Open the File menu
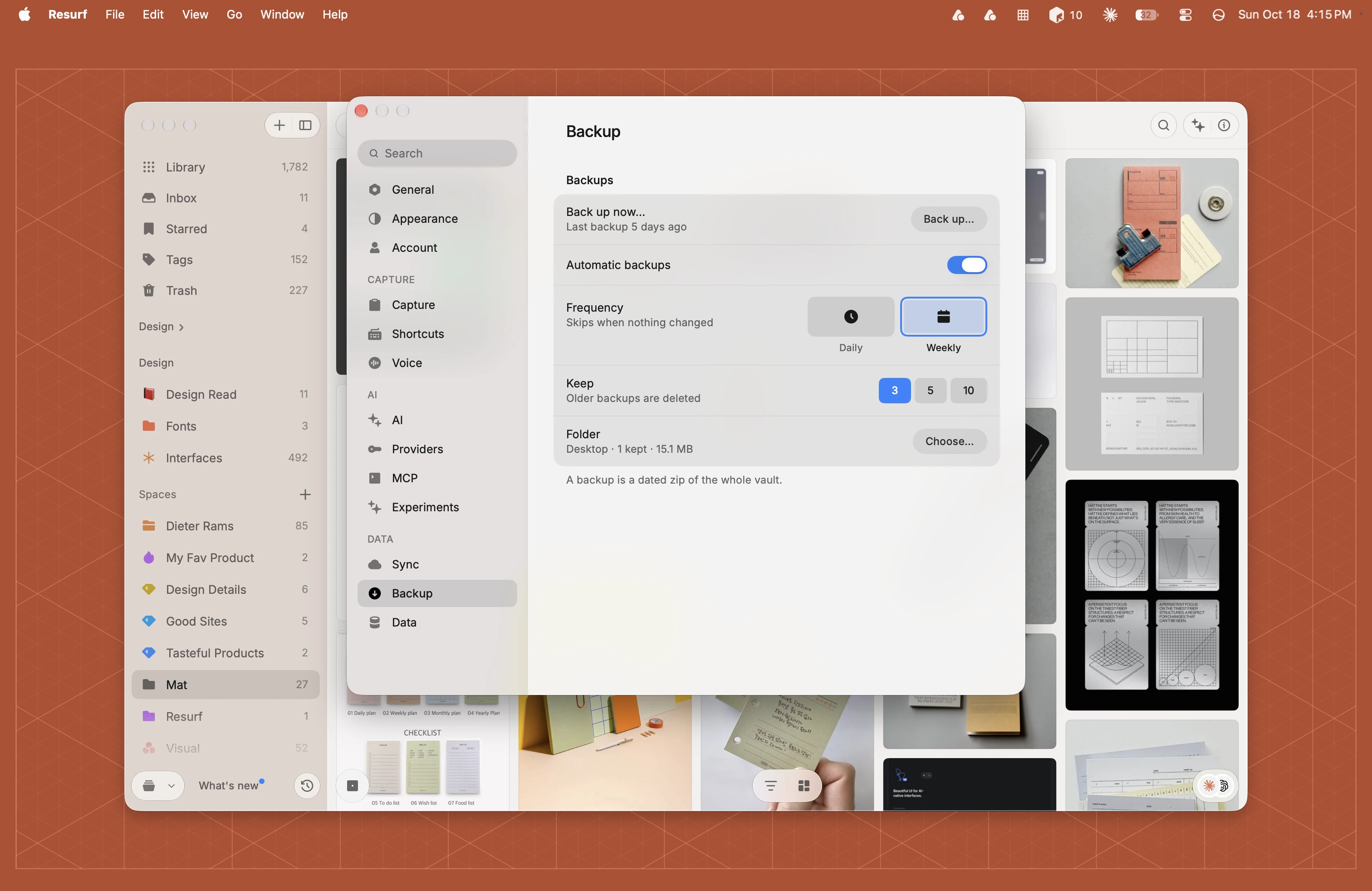 (115, 15)
